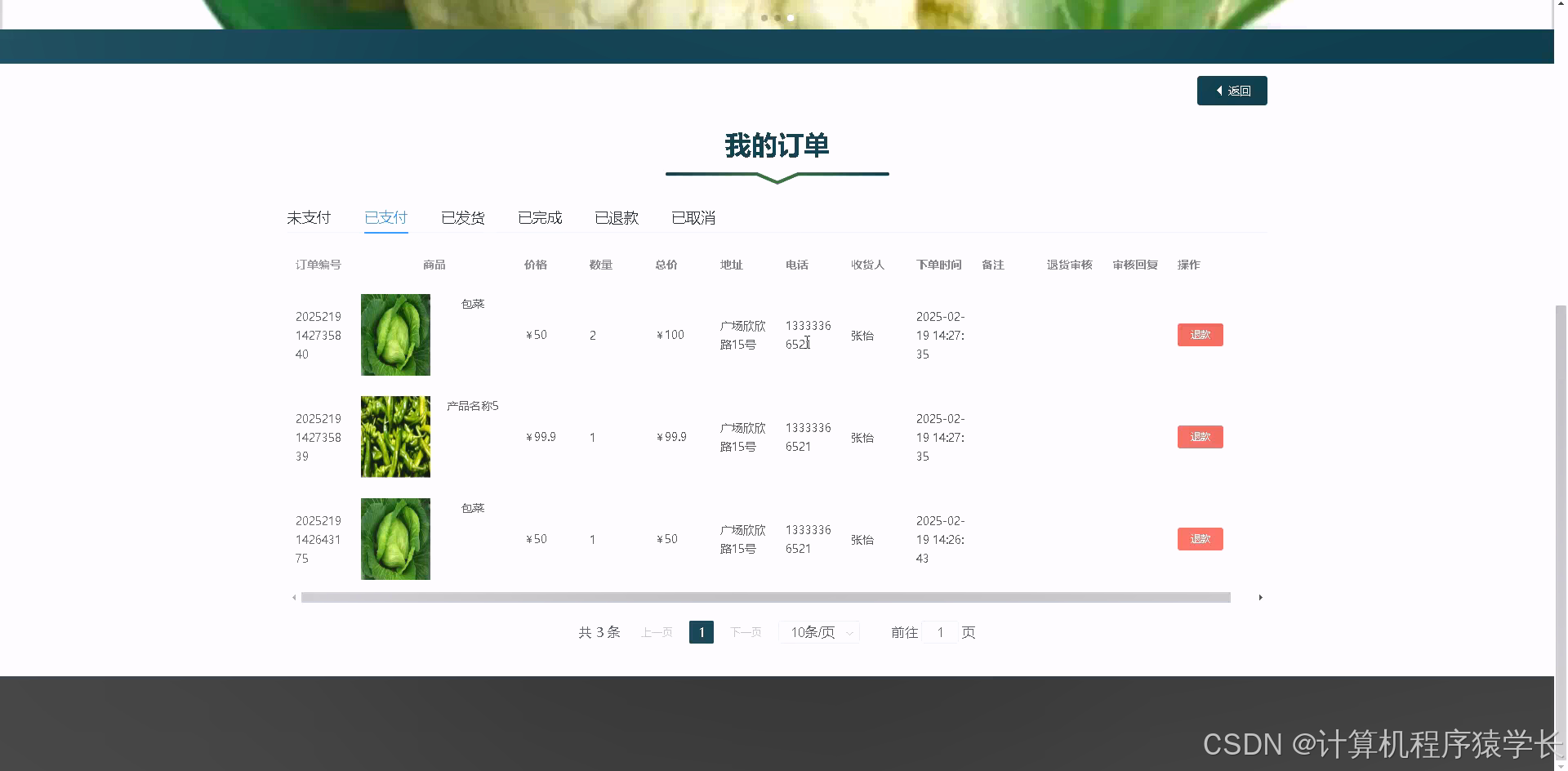Image resolution: width=1568 pixels, height=771 pixels.
Task: Click 退款 for order 202521914273584
Action: coord(1200,334)
